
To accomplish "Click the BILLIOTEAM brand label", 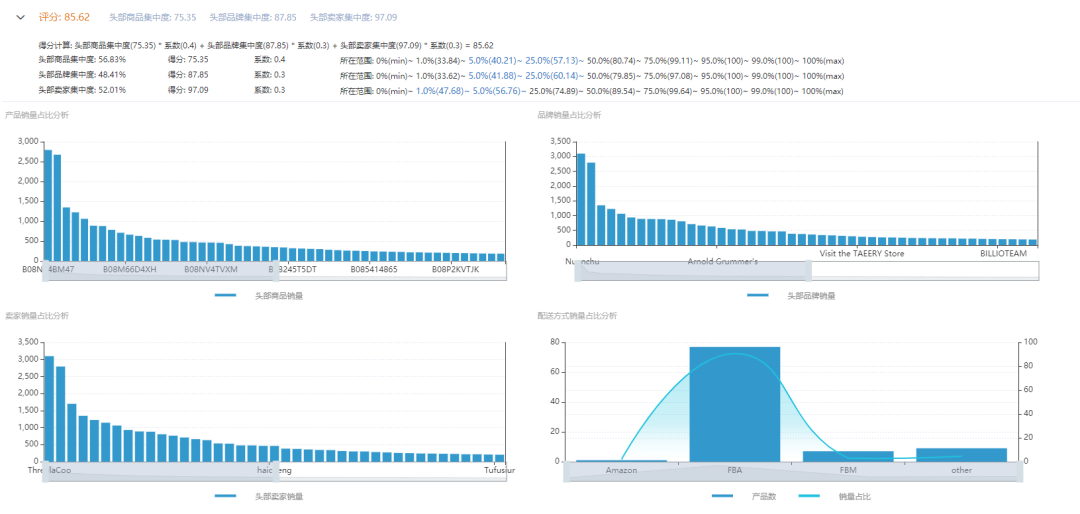I will [x=1004, y=254].
